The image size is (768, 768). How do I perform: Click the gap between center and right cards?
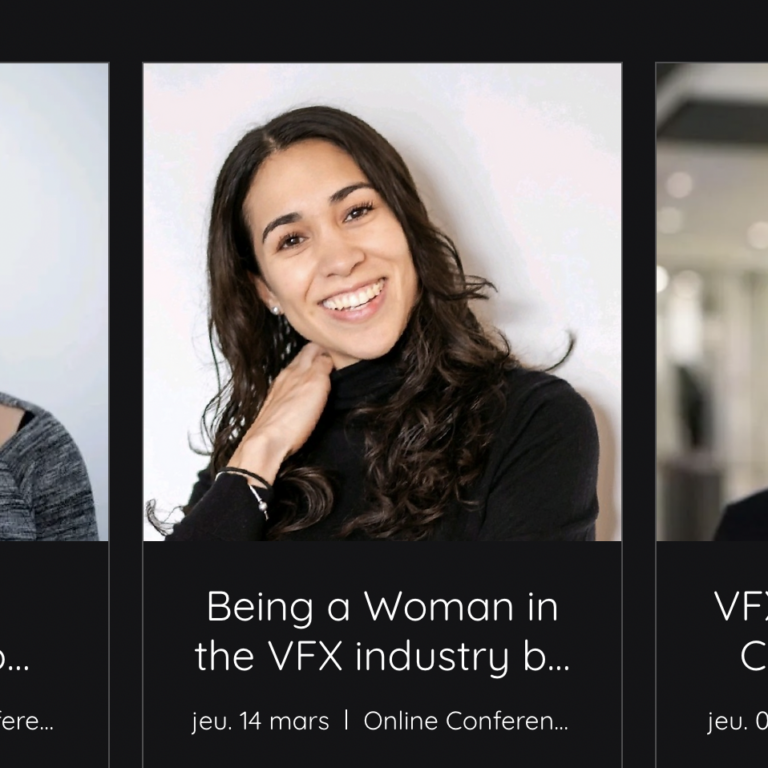click(x=639, y=400)
